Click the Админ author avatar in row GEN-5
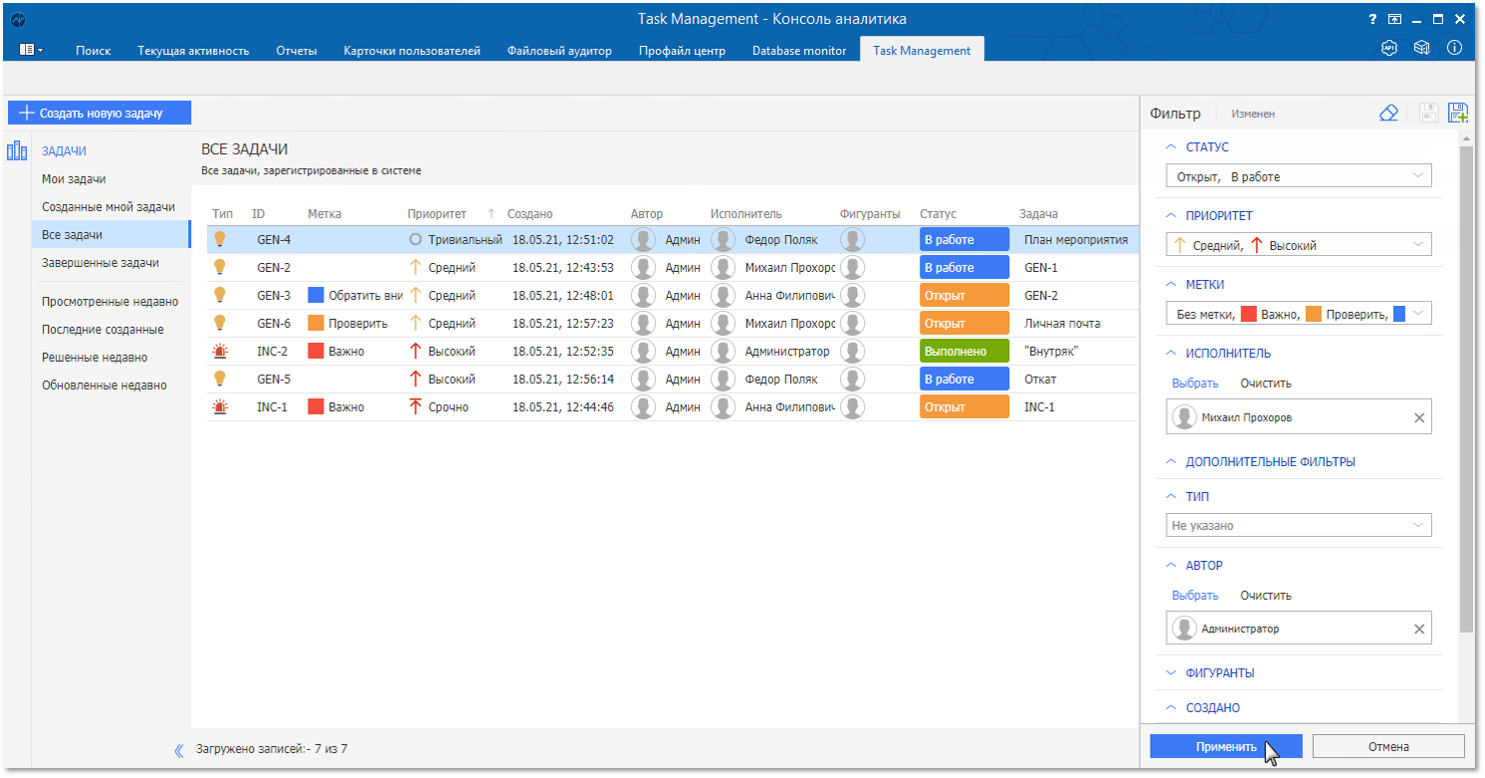 (643, 379)
